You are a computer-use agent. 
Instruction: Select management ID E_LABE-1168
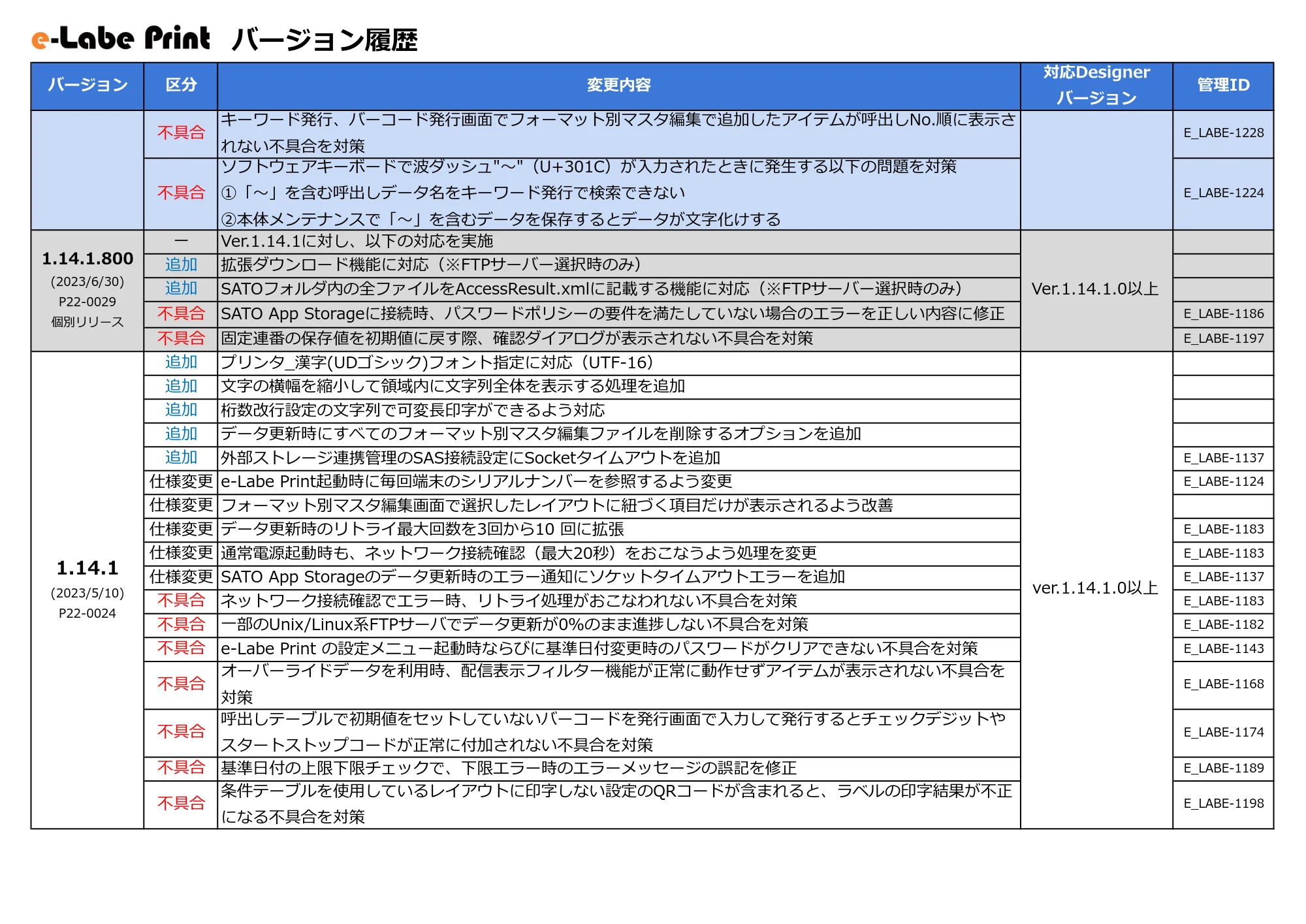pyautogui.click(x=1223, y=684)
